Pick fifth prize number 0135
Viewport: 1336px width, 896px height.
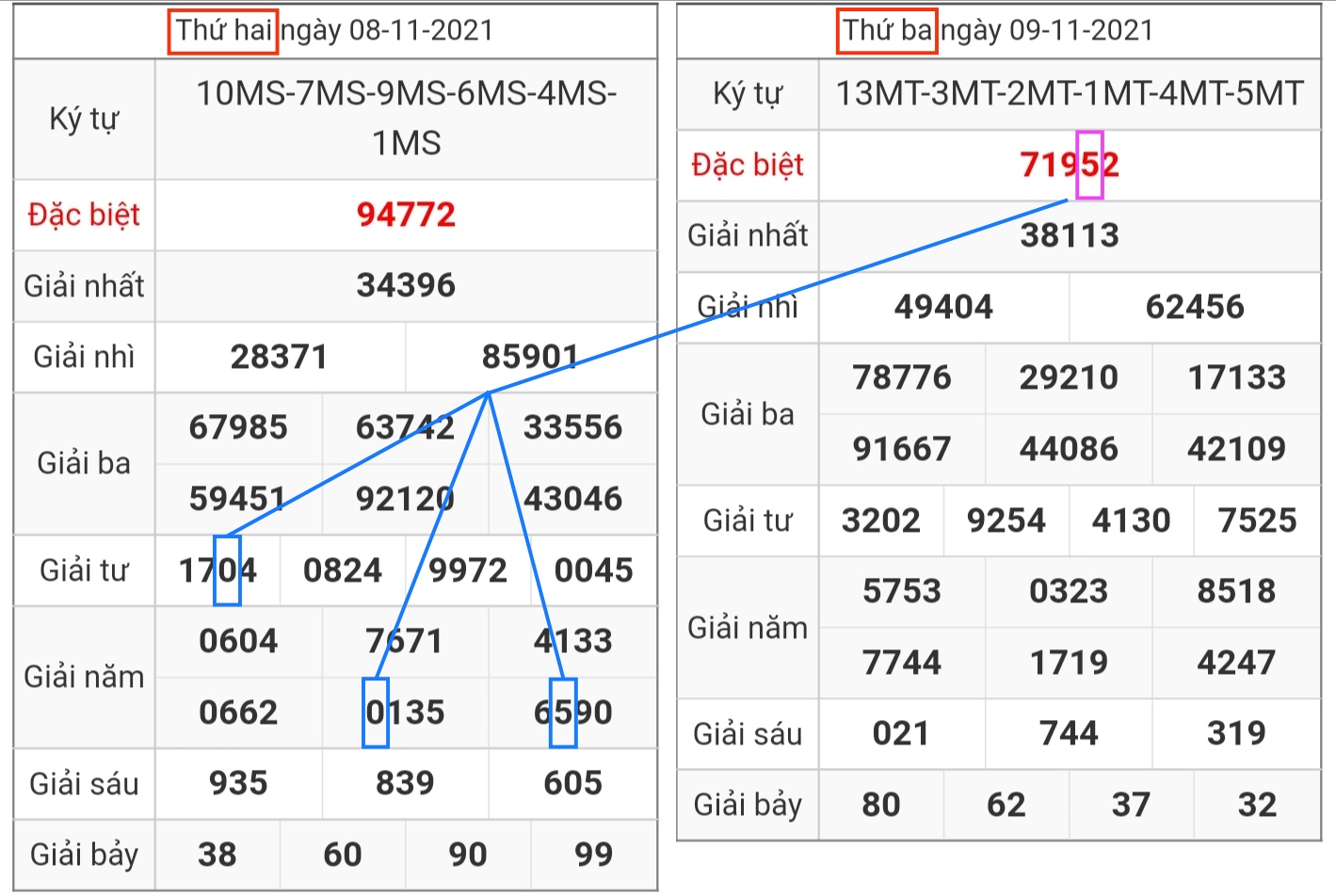pos(406,712)
